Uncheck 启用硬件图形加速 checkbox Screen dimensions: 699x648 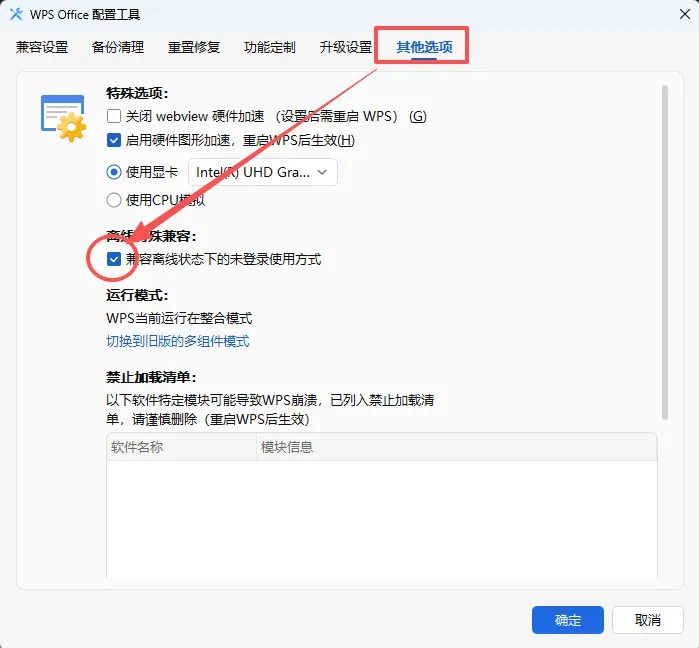114,140
